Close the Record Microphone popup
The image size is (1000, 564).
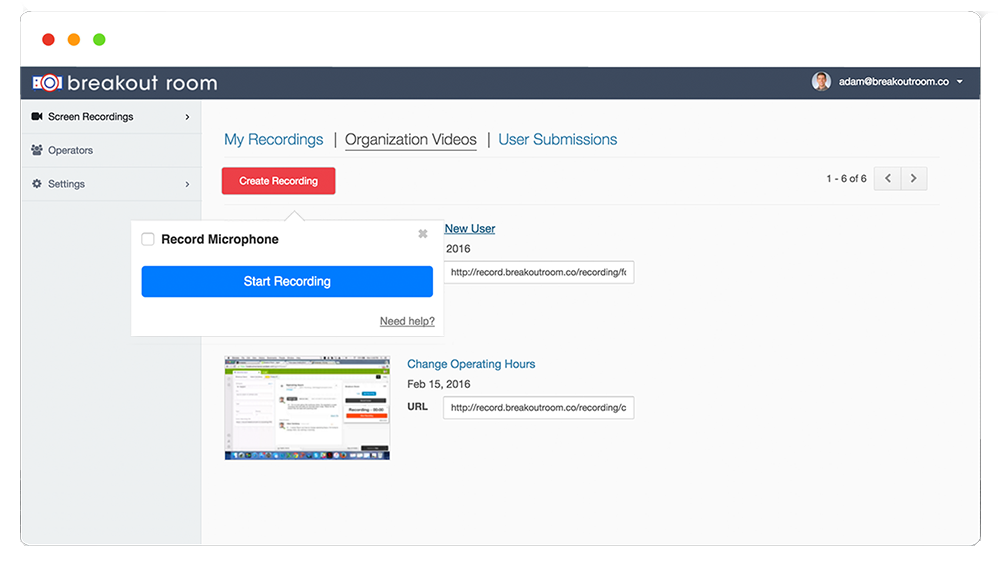423,234
